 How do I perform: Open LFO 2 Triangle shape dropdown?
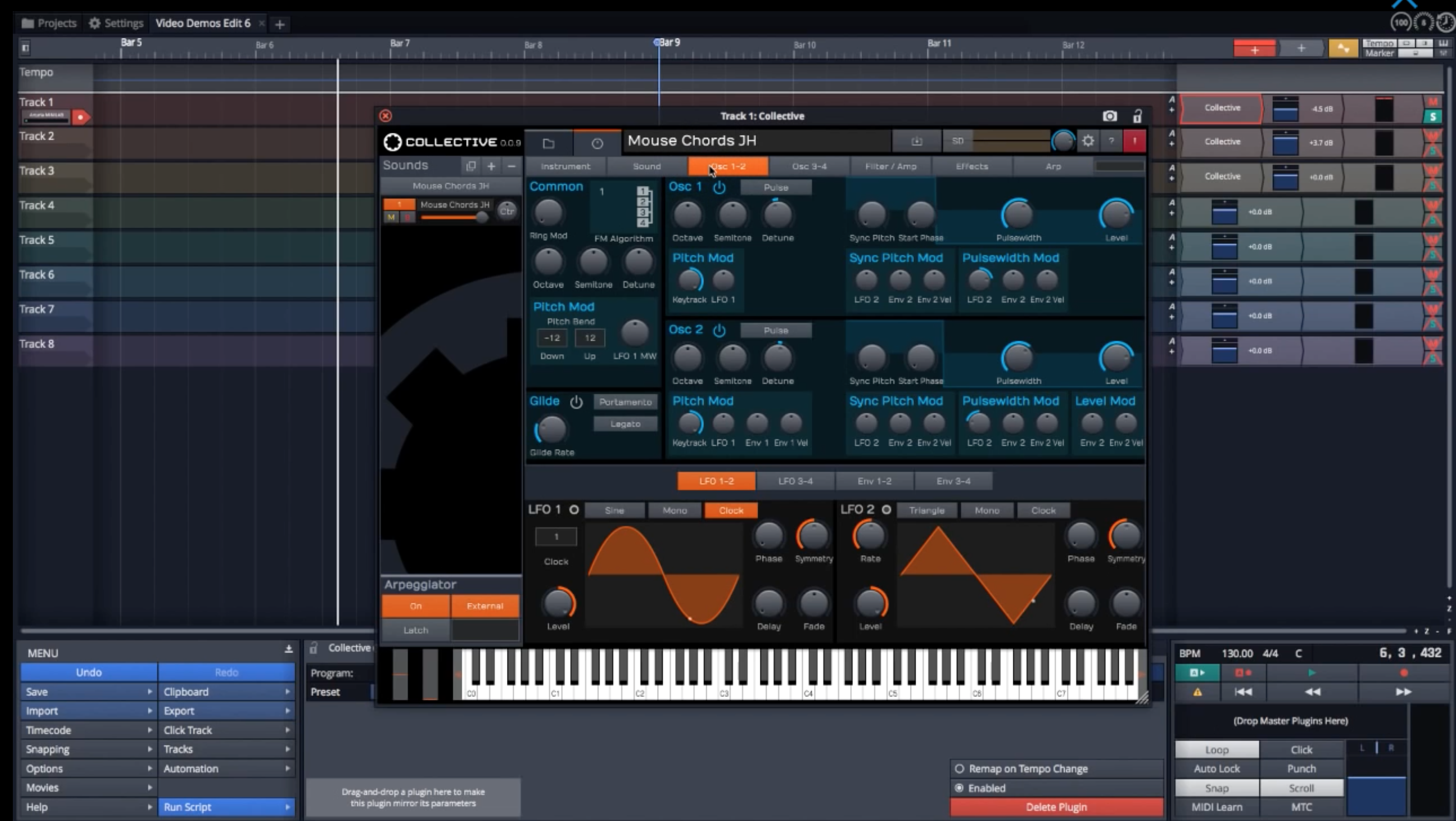point(927,510)
